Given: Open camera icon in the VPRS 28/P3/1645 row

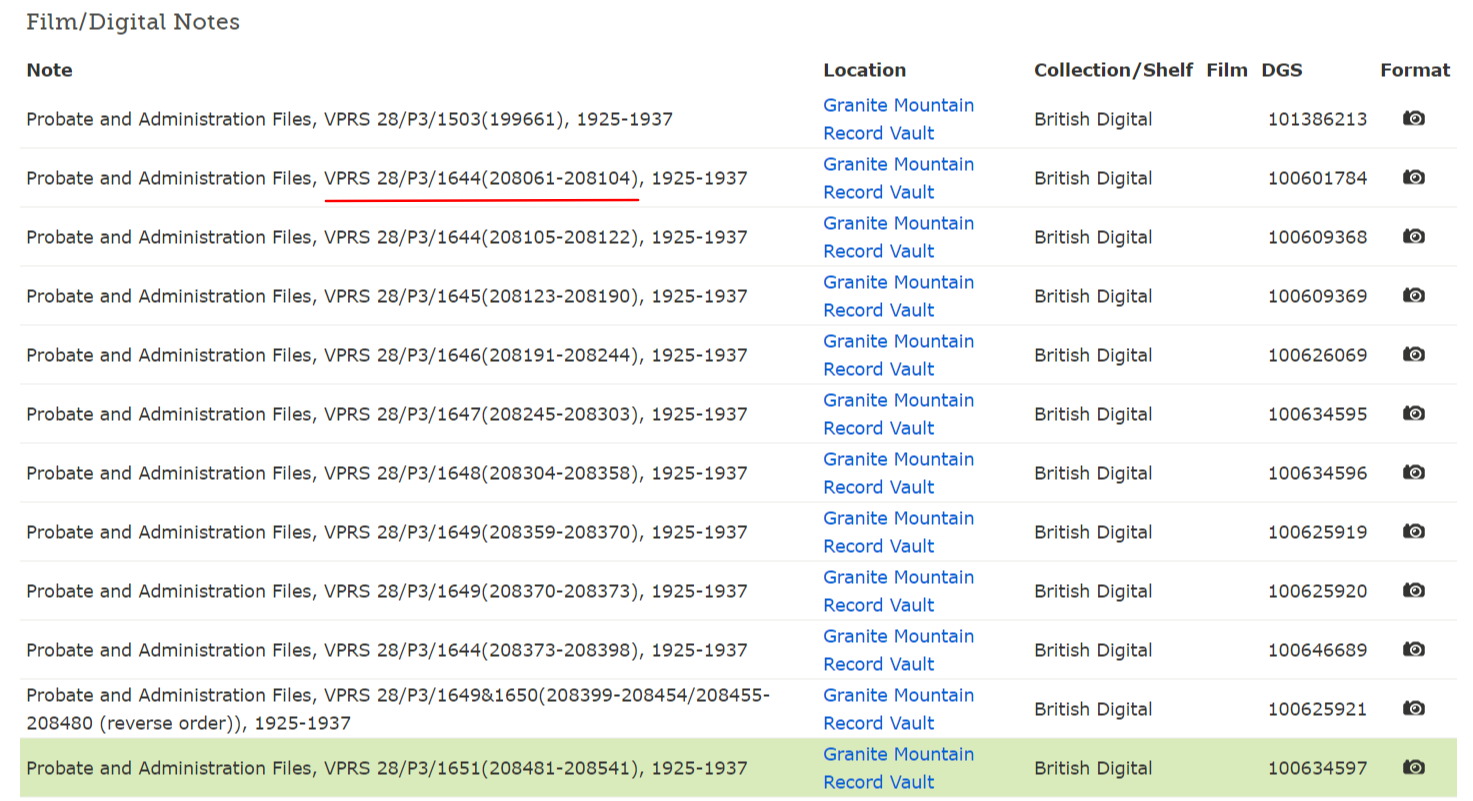Looking at the screenshot, I should coord(1413,295).
